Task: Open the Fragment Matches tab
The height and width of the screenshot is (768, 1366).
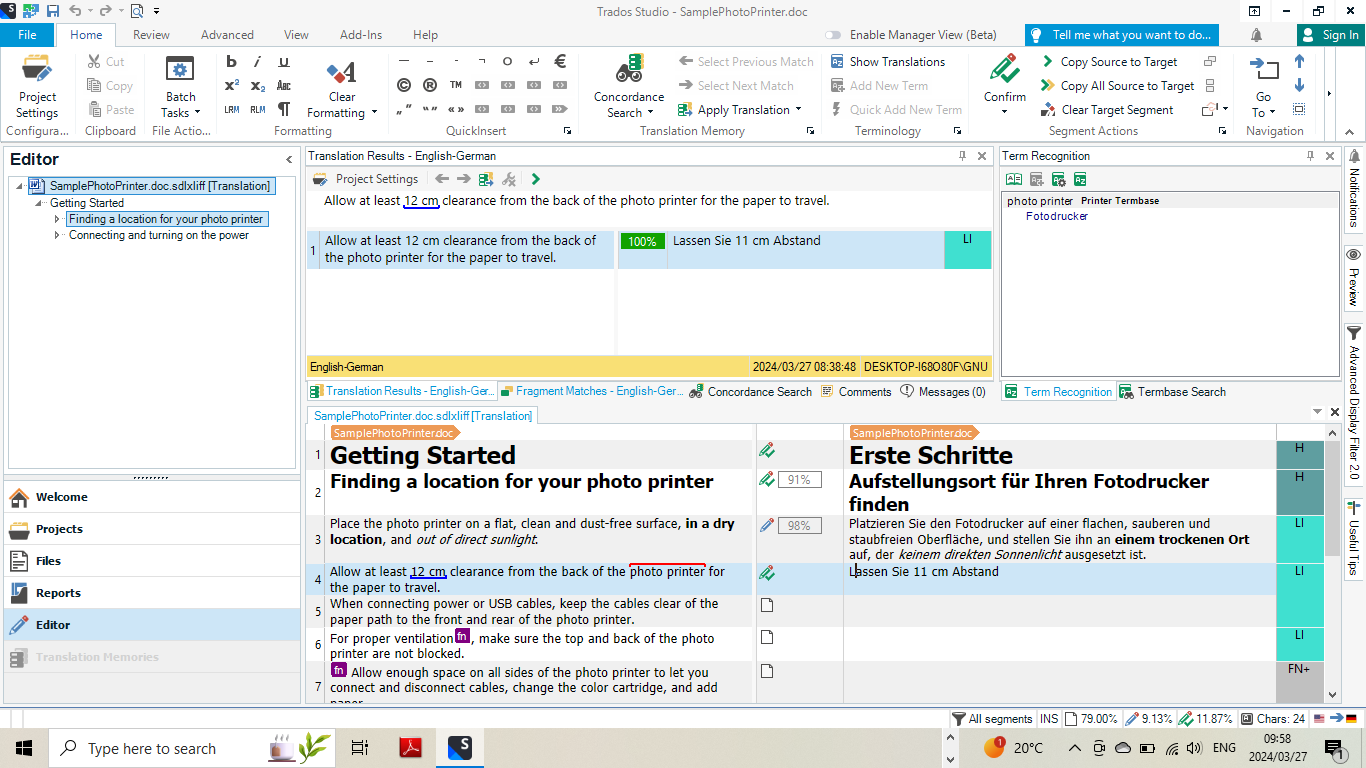Action: pyautogui.click(x=591, y=392)
